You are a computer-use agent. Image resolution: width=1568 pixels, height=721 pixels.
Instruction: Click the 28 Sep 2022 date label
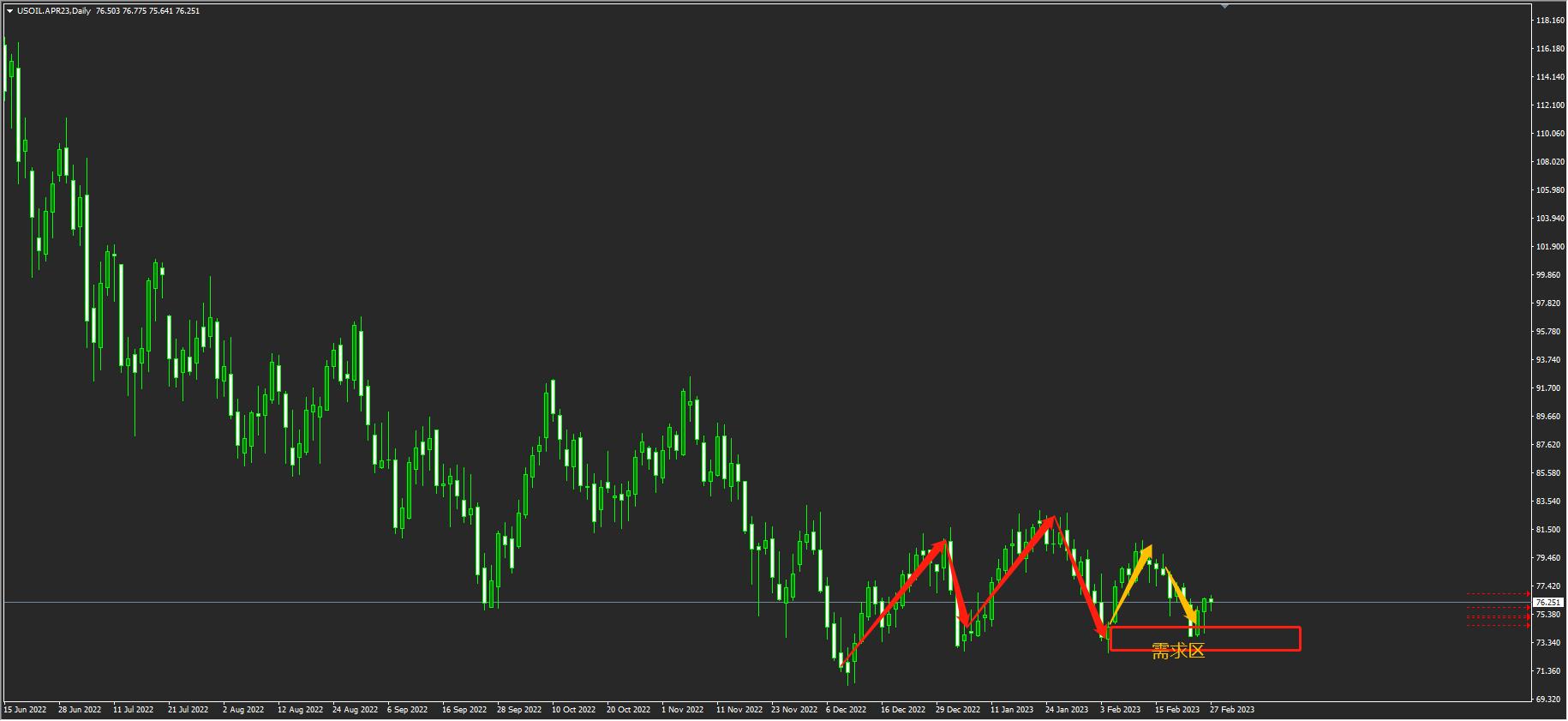point(519,710)
